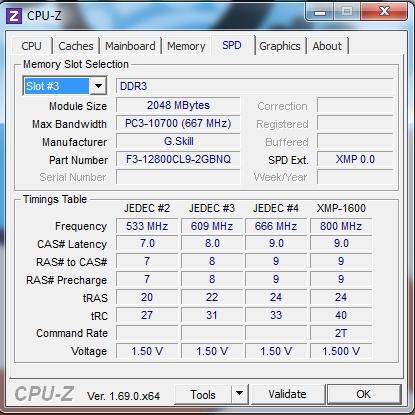
Task: Select the 533 MHz frequency cell
Action: tap(147, 226)
